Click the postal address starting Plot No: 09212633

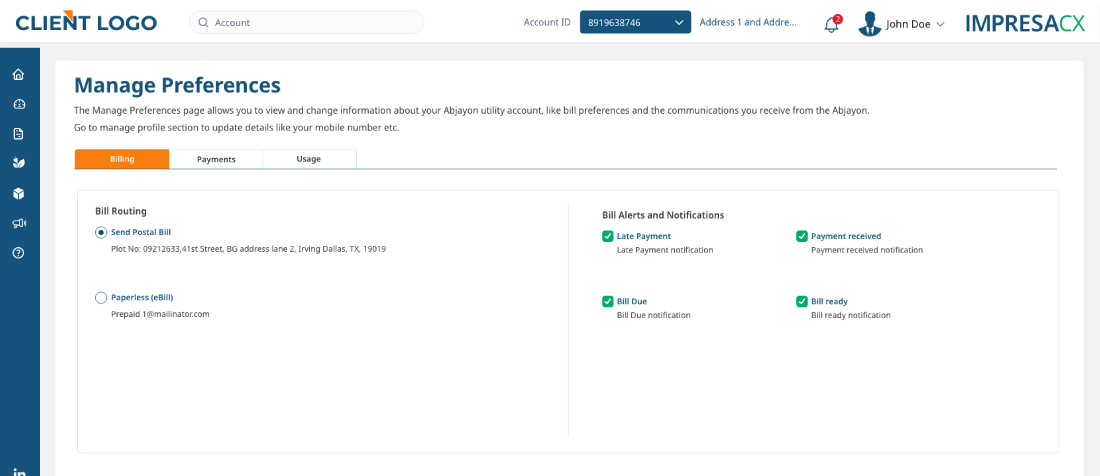click(248, 249)
